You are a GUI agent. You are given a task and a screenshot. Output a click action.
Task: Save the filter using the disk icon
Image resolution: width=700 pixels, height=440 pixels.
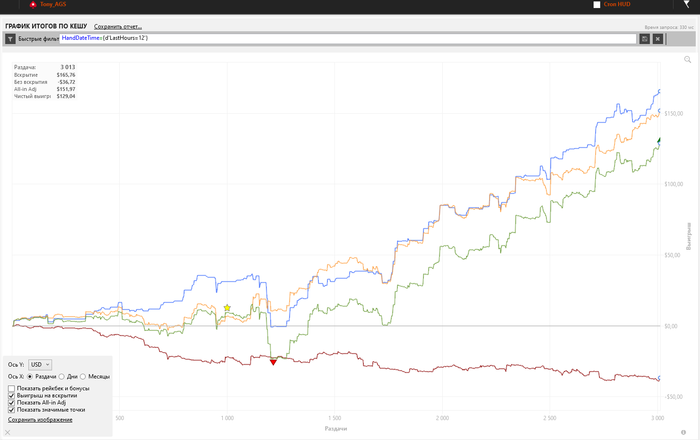click(644, 39)
